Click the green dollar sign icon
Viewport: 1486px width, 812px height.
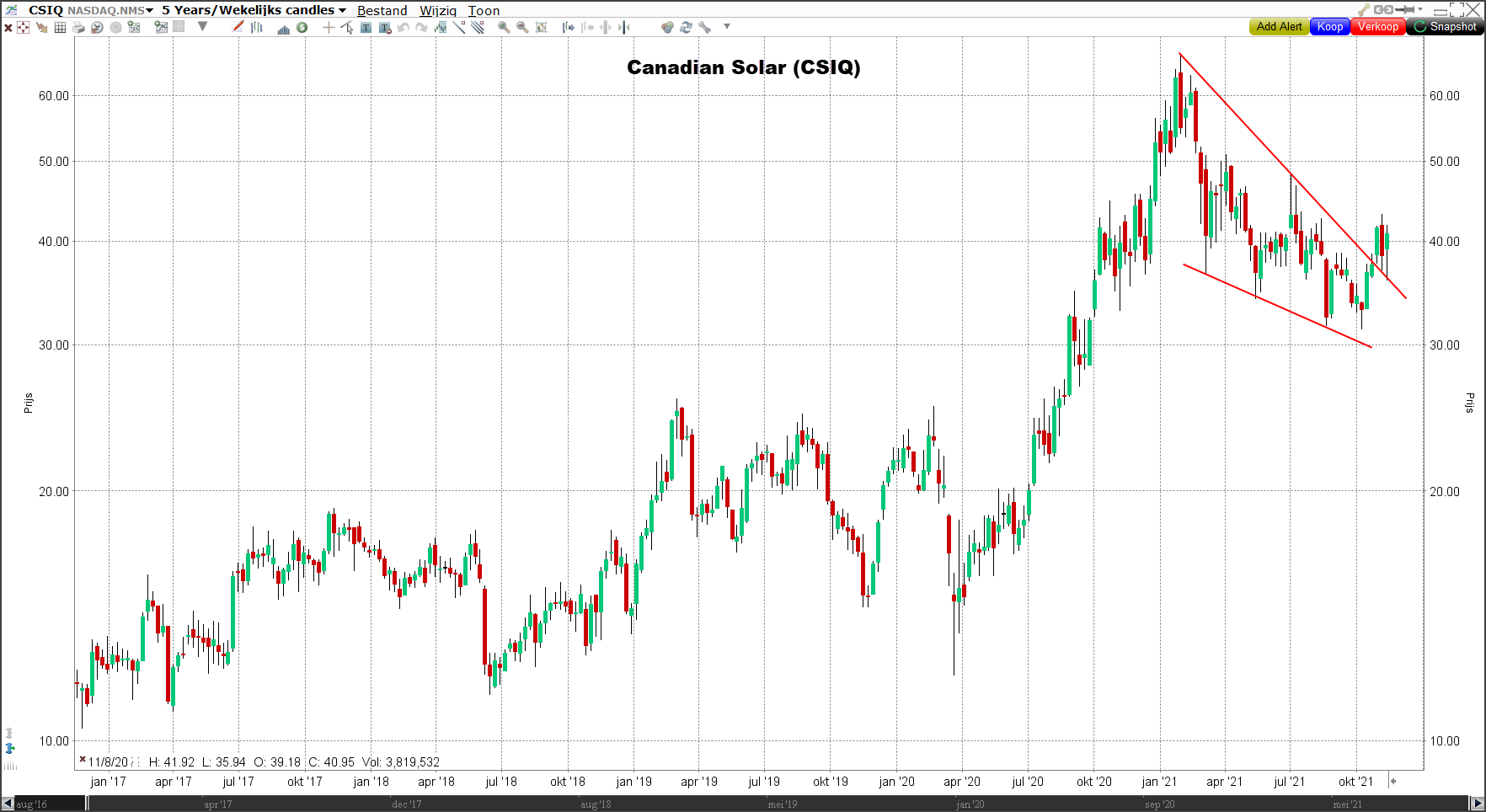(302, 27)
